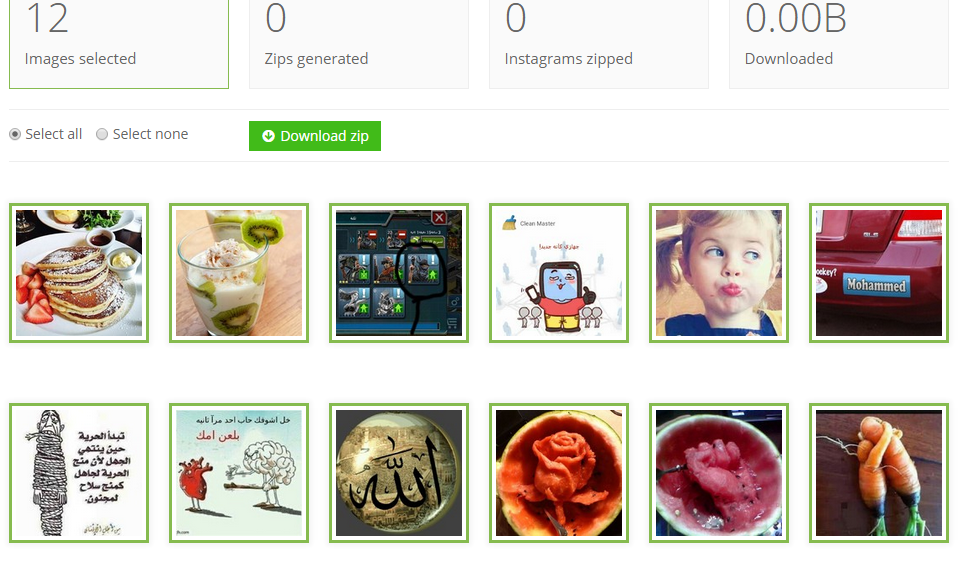This screenshot has width=962, height=566.
Task: Click the Instagrams zipped stat card
Action: 599,43
